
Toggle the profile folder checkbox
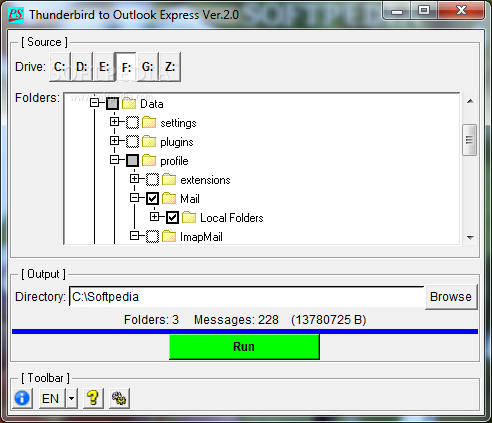pyautogui.click(x=132, y=161)
